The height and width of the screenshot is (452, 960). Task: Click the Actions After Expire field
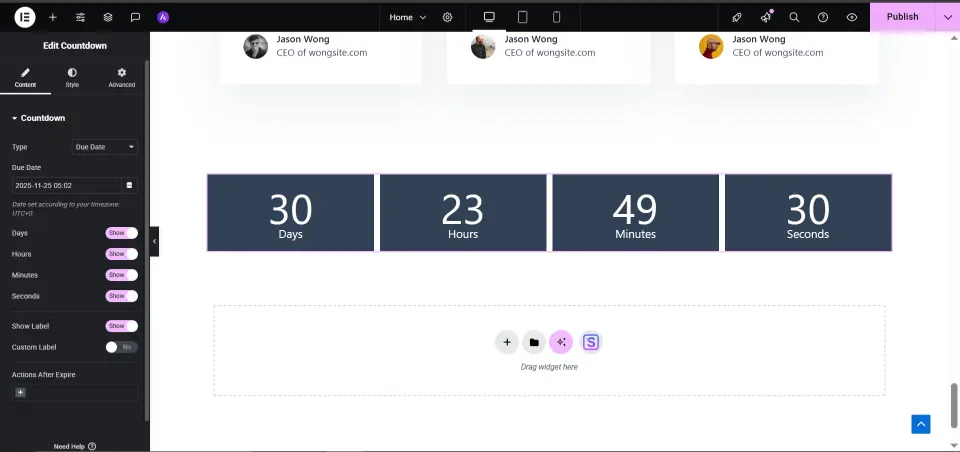75,393
